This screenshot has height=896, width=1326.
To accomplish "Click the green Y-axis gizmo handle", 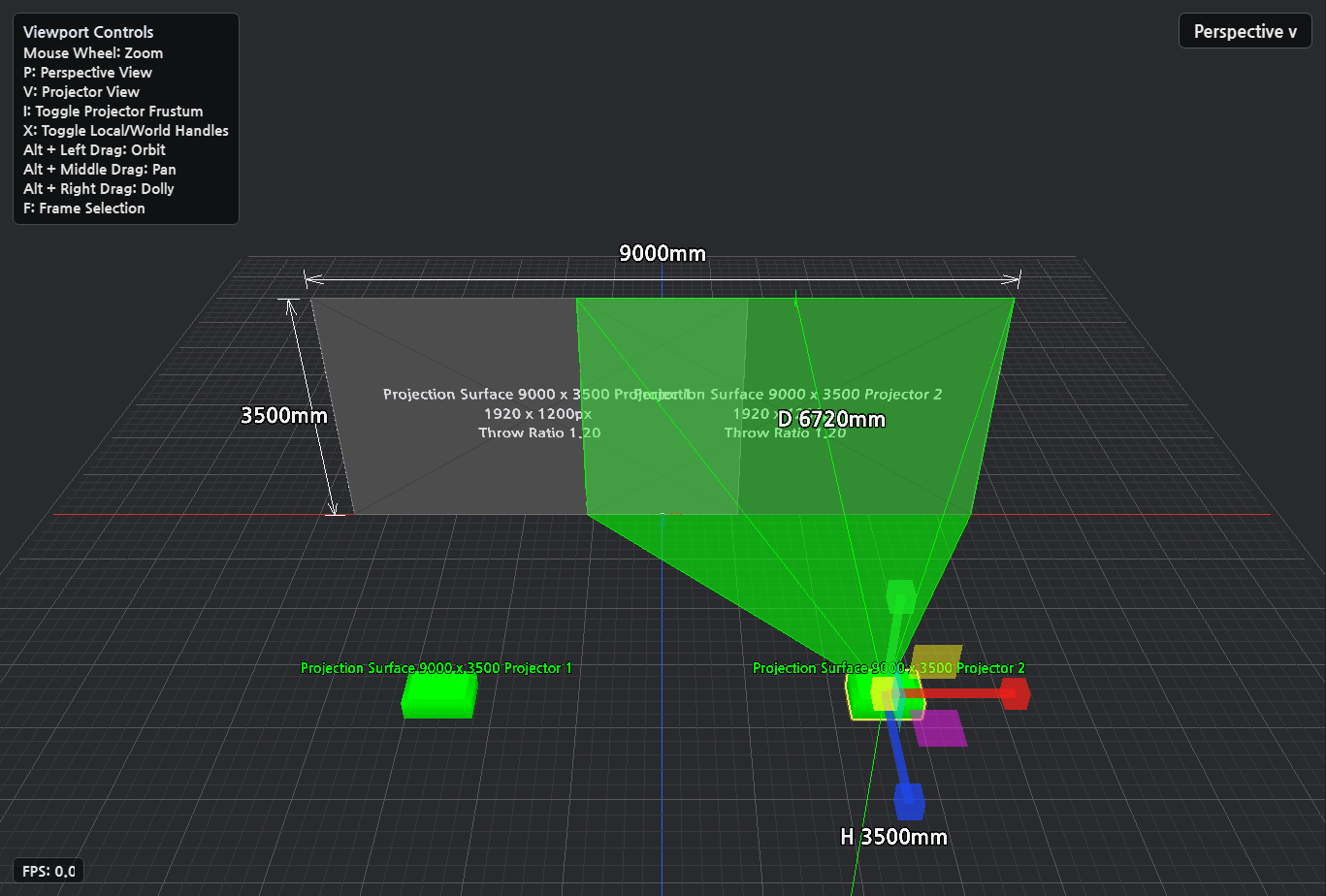I will (x=901, y=595).
